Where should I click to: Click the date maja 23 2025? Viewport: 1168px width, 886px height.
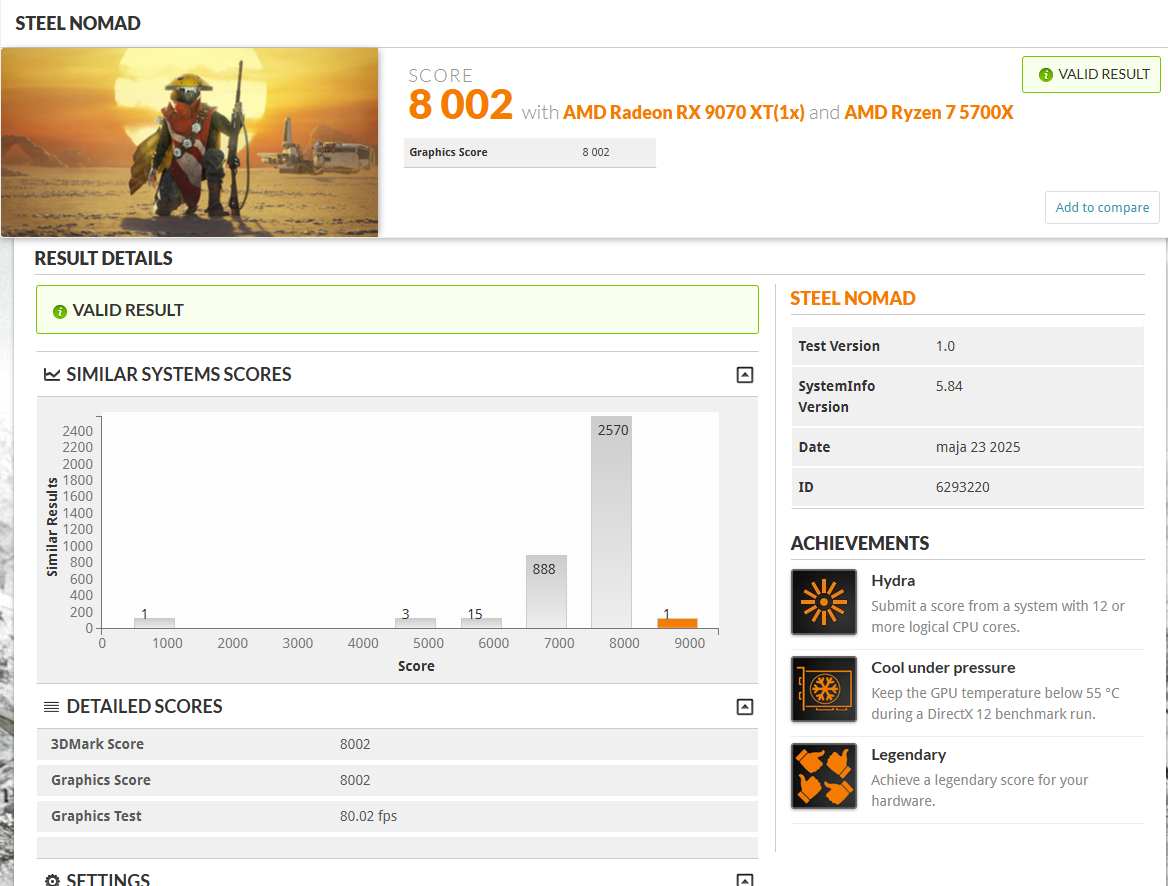(978, 447)
